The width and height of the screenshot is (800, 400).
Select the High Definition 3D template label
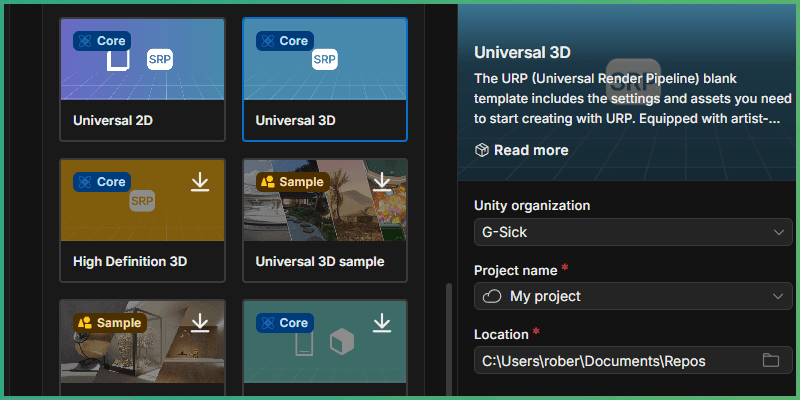(x=130, y=261)
